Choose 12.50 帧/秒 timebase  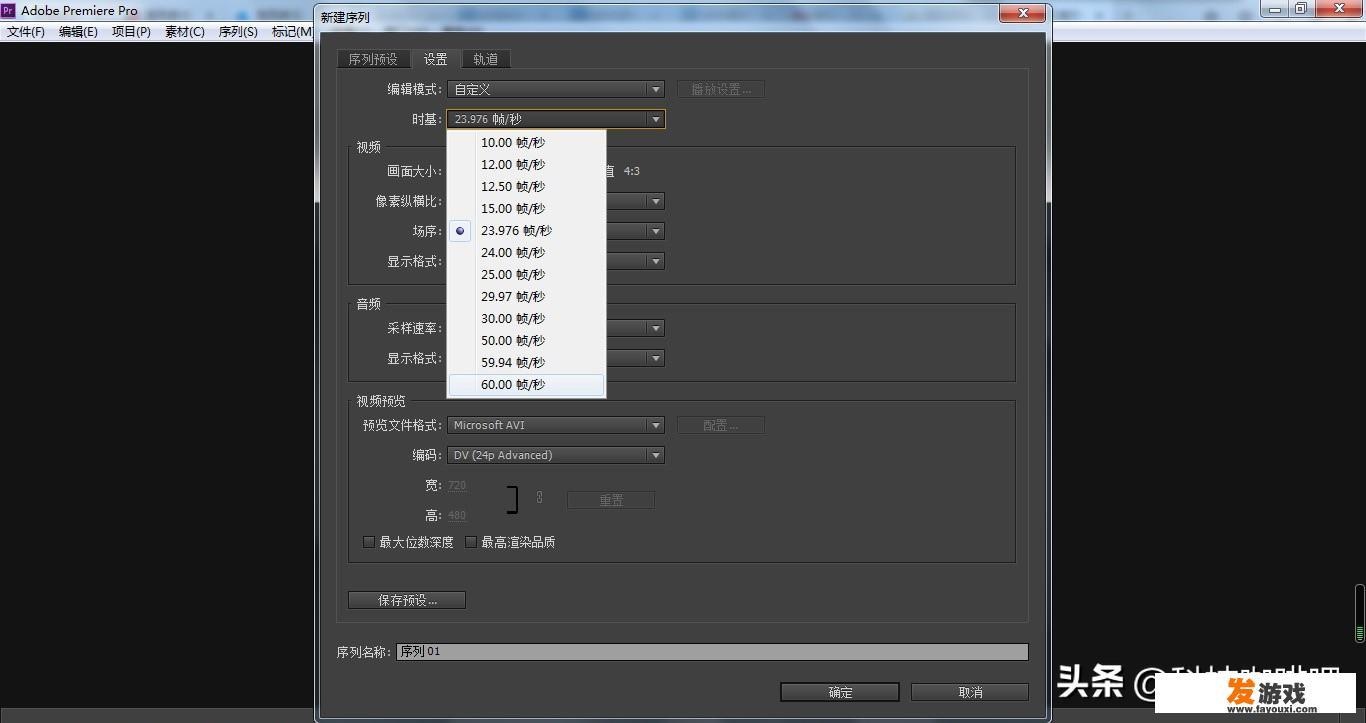(526, 187)
